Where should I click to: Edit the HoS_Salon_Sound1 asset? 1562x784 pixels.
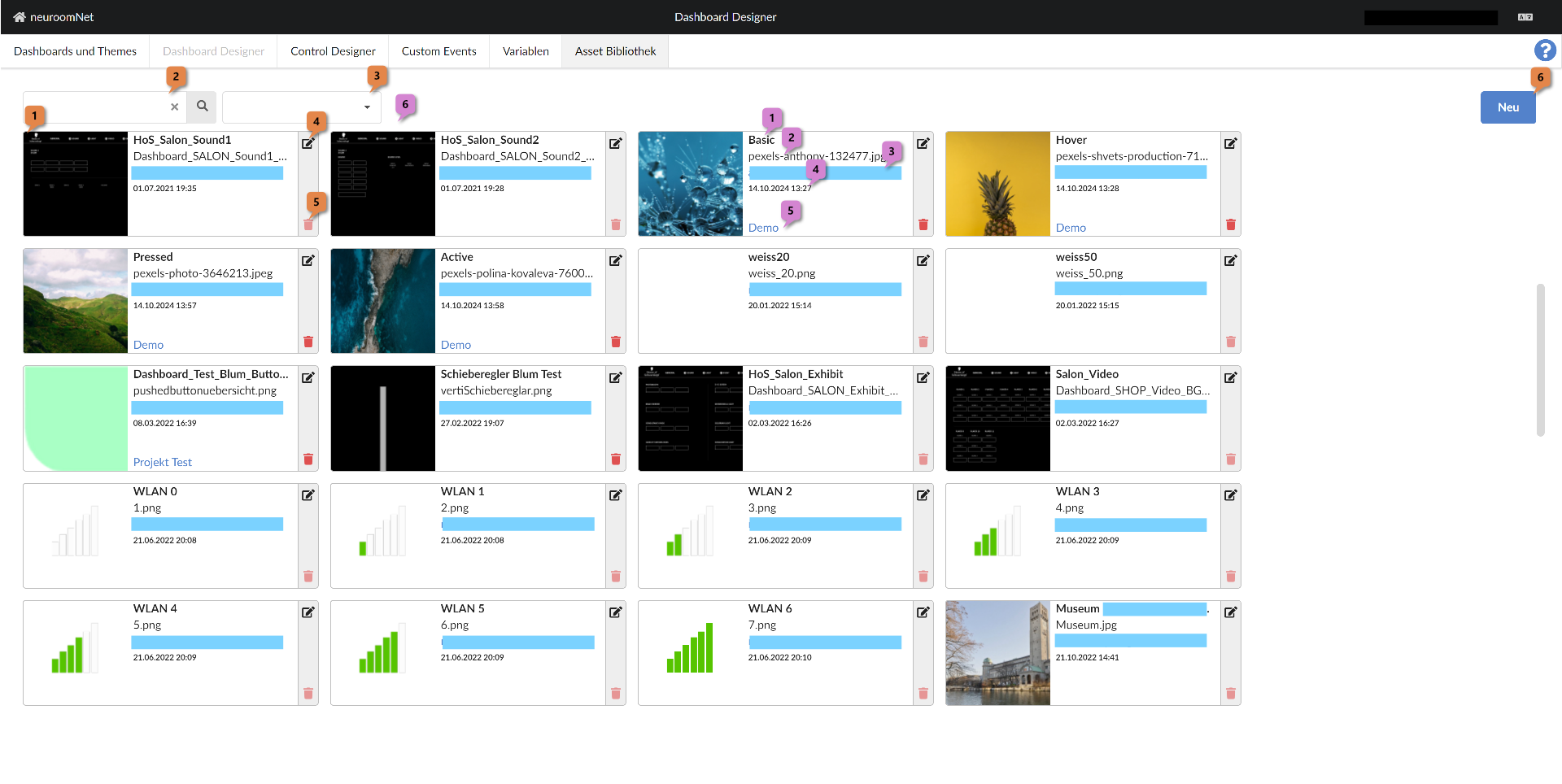tap(308, 143)
